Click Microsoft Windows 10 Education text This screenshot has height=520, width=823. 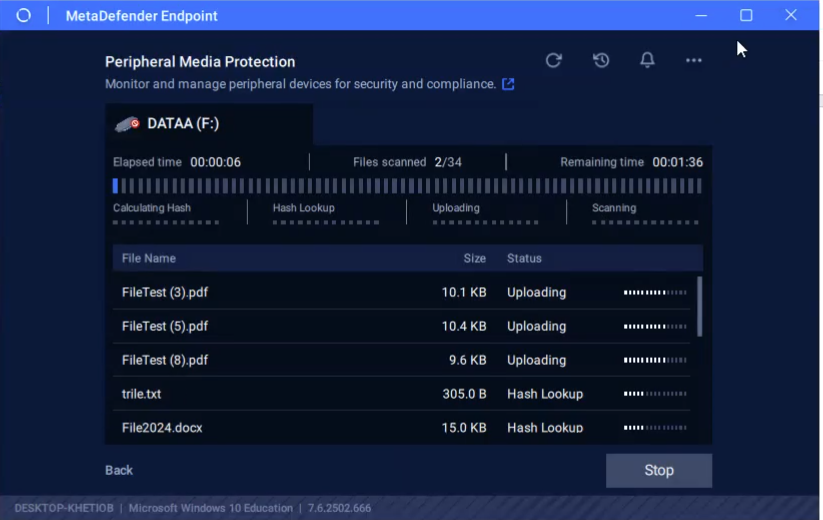pos(210,508)
